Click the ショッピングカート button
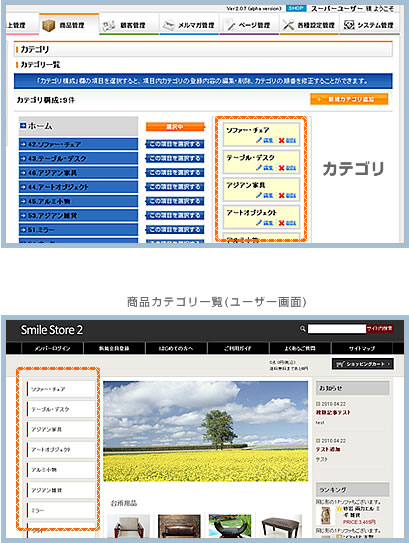This screenshot has width=409, height=543. click(x=363, y=364)
